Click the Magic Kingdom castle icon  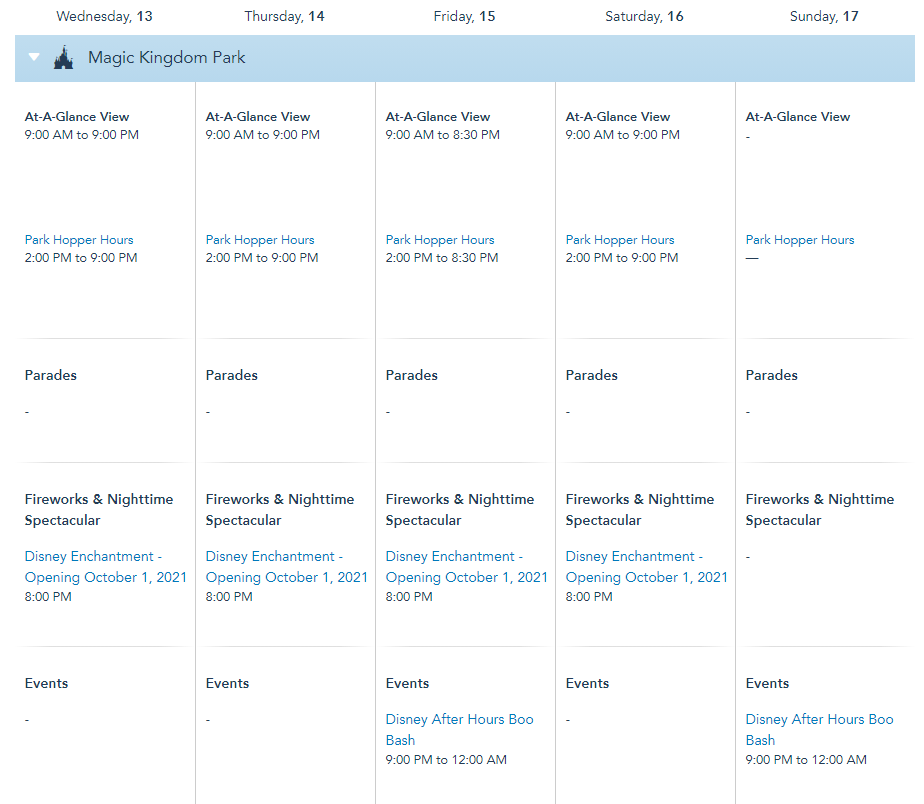tap(64, 58)
